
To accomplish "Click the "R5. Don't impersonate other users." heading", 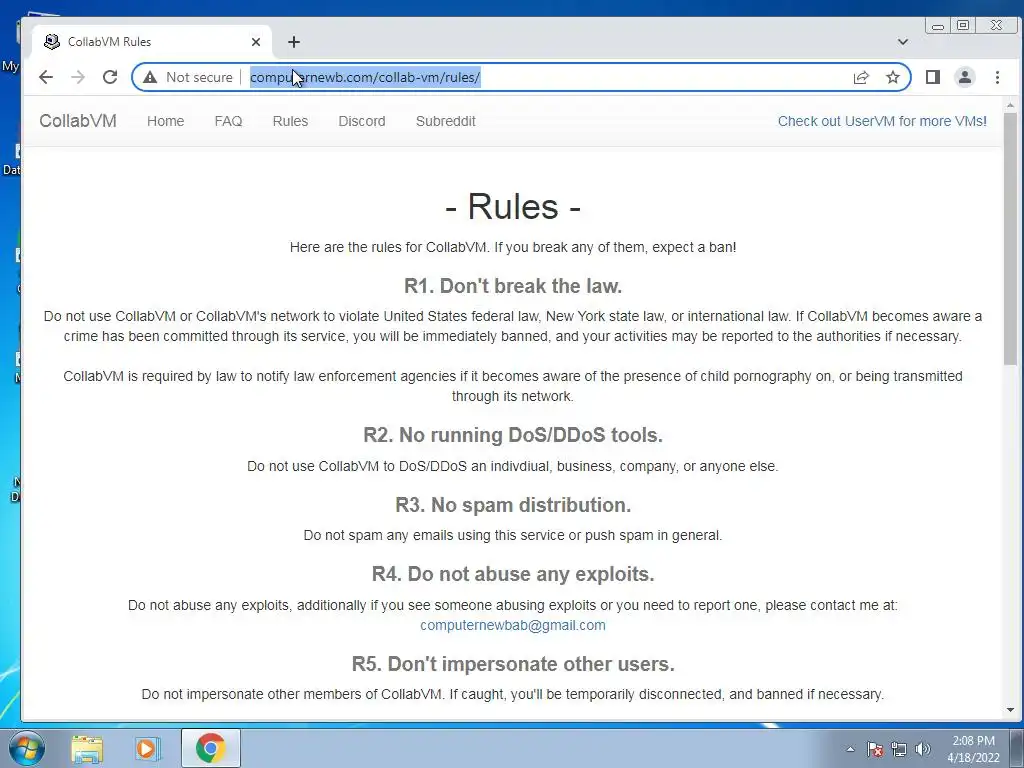I will (x=513, y=664).
